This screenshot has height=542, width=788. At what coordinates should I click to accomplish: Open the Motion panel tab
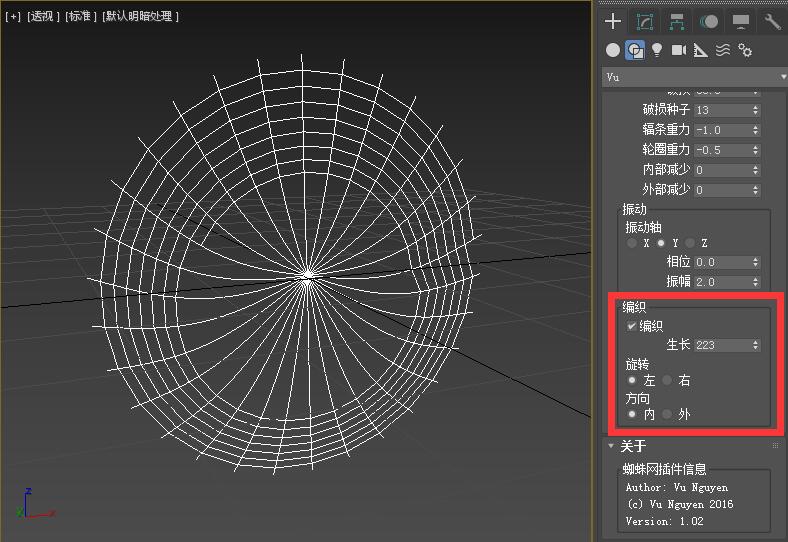[709, 22]
